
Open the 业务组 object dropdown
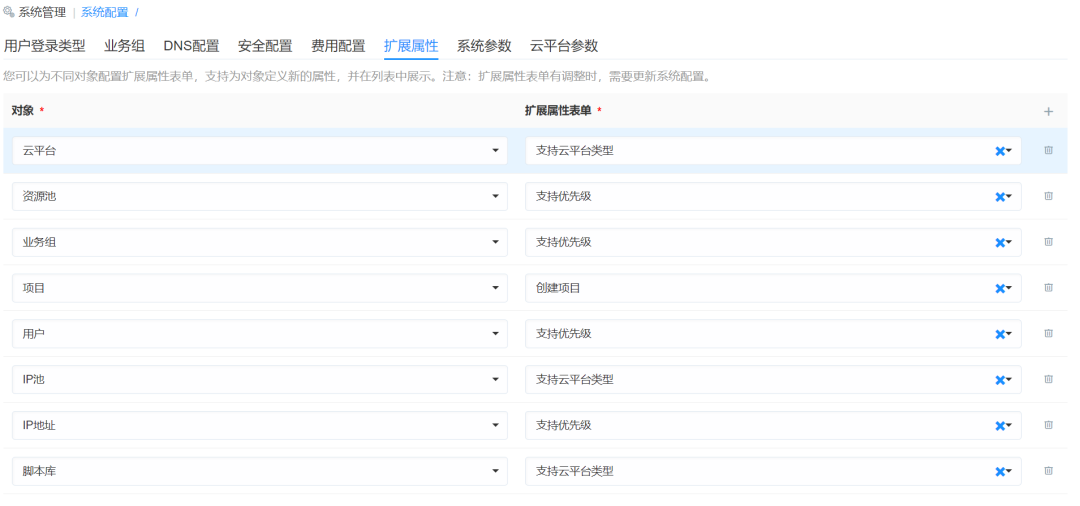(x=260, y=242)
